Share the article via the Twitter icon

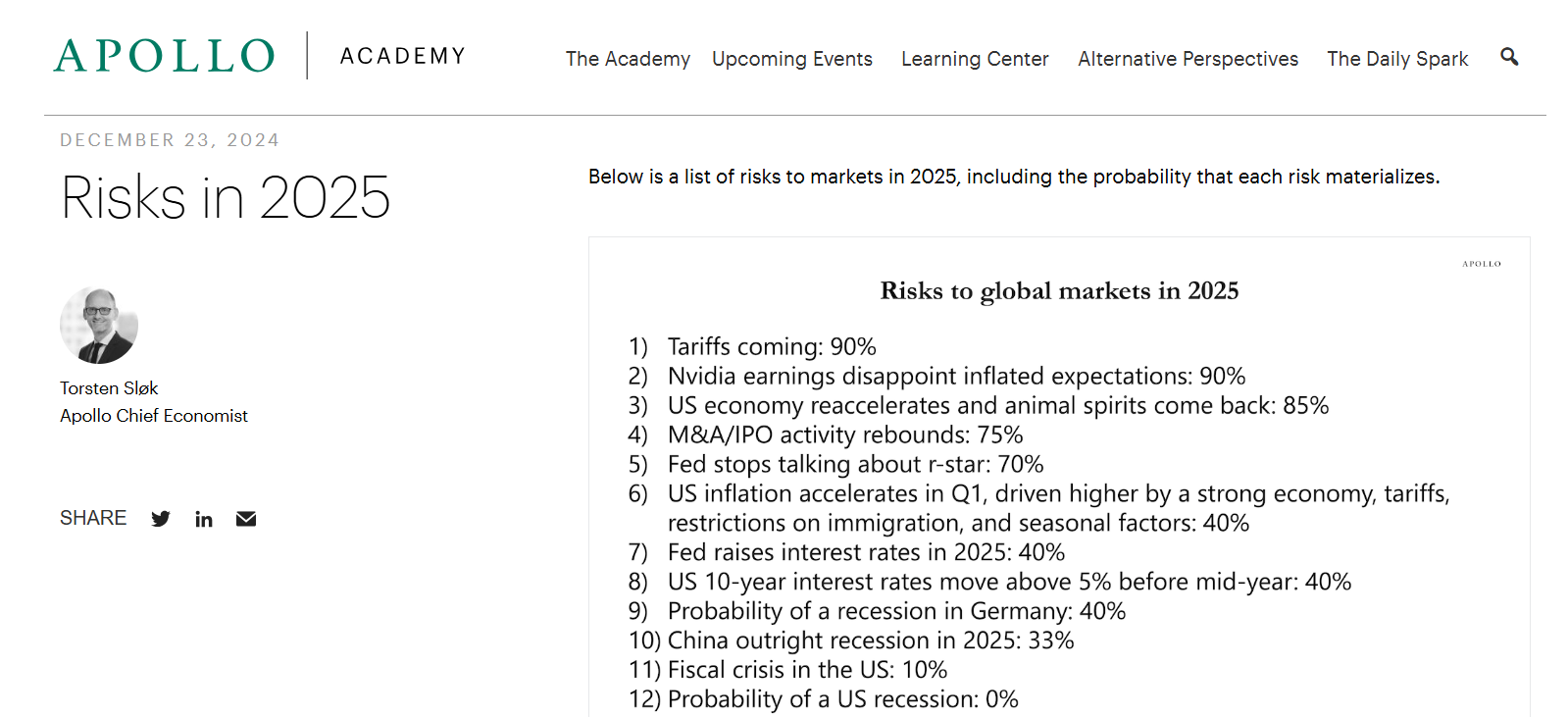(x=161, y=518)
